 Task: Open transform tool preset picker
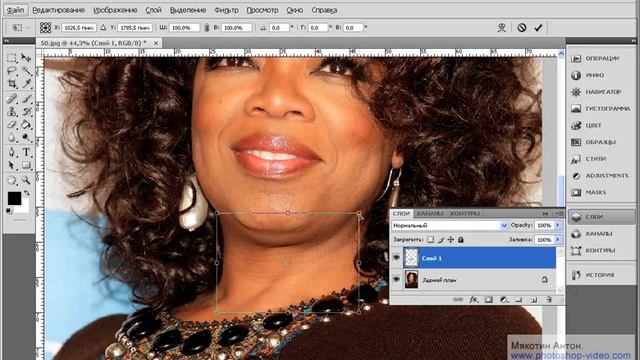(x=20, y=28)
